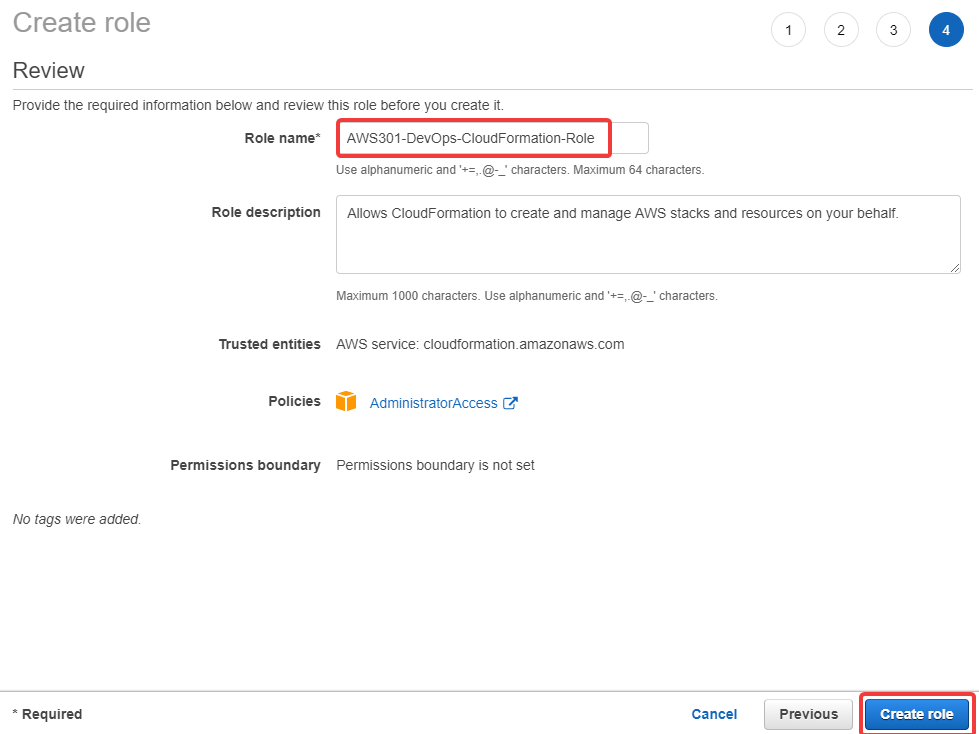
Task: Click 'Permissions boundary is not set' text
Action: coord(435,466)
